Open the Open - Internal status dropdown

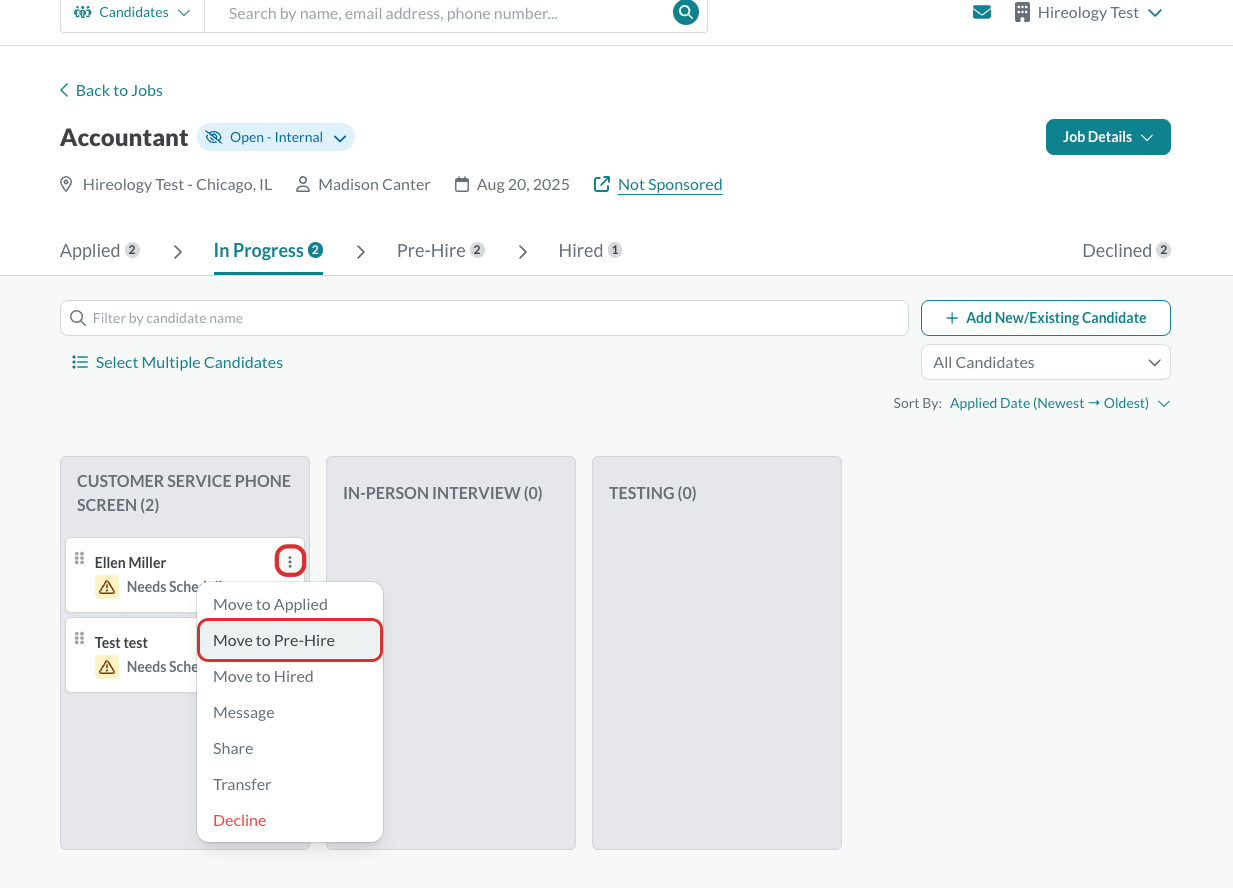276,137
